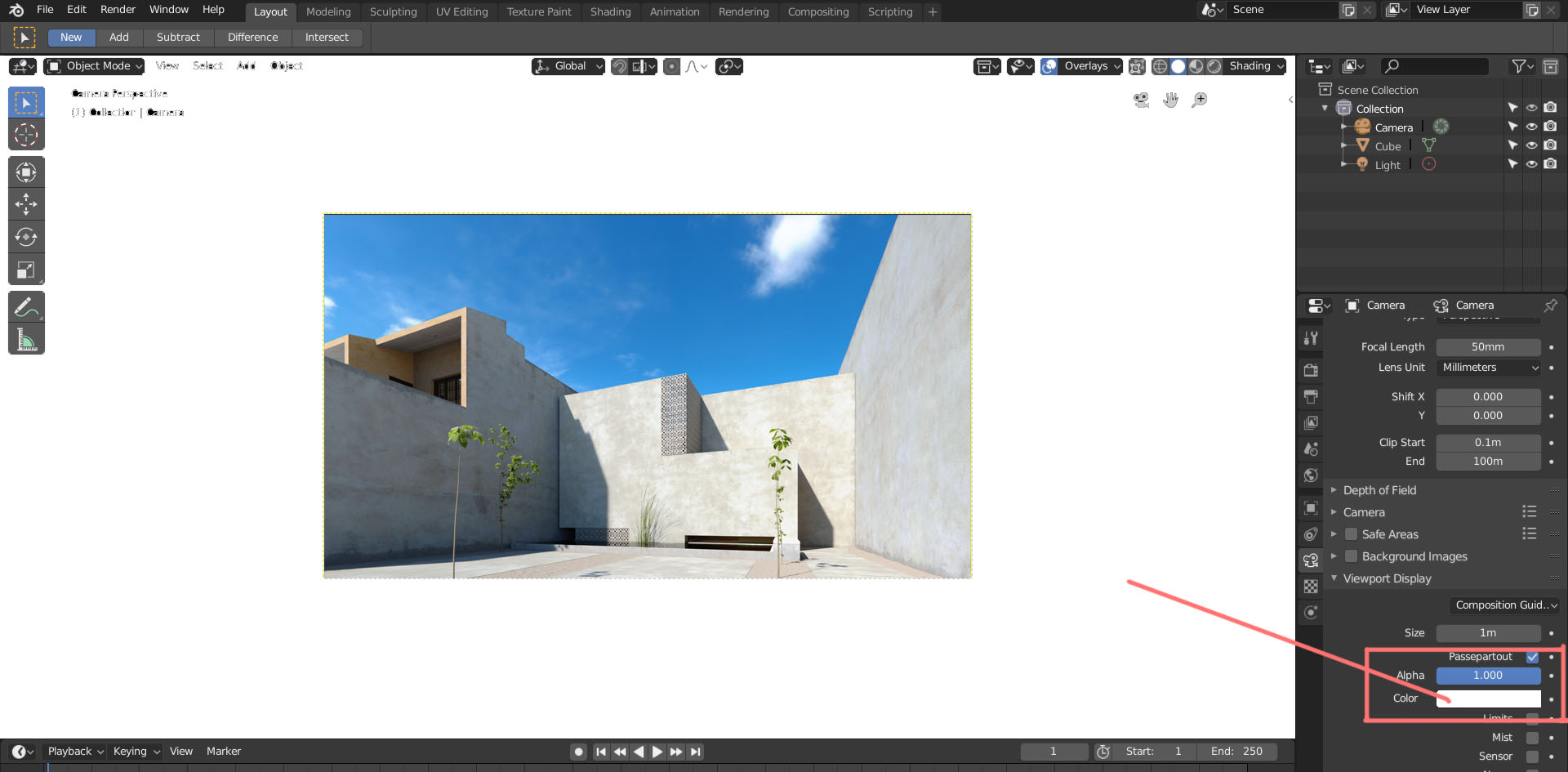Pin the properties editor context
This screenshot has height=772, width=1568.
pyautogui.click(x=1550, y=305)
